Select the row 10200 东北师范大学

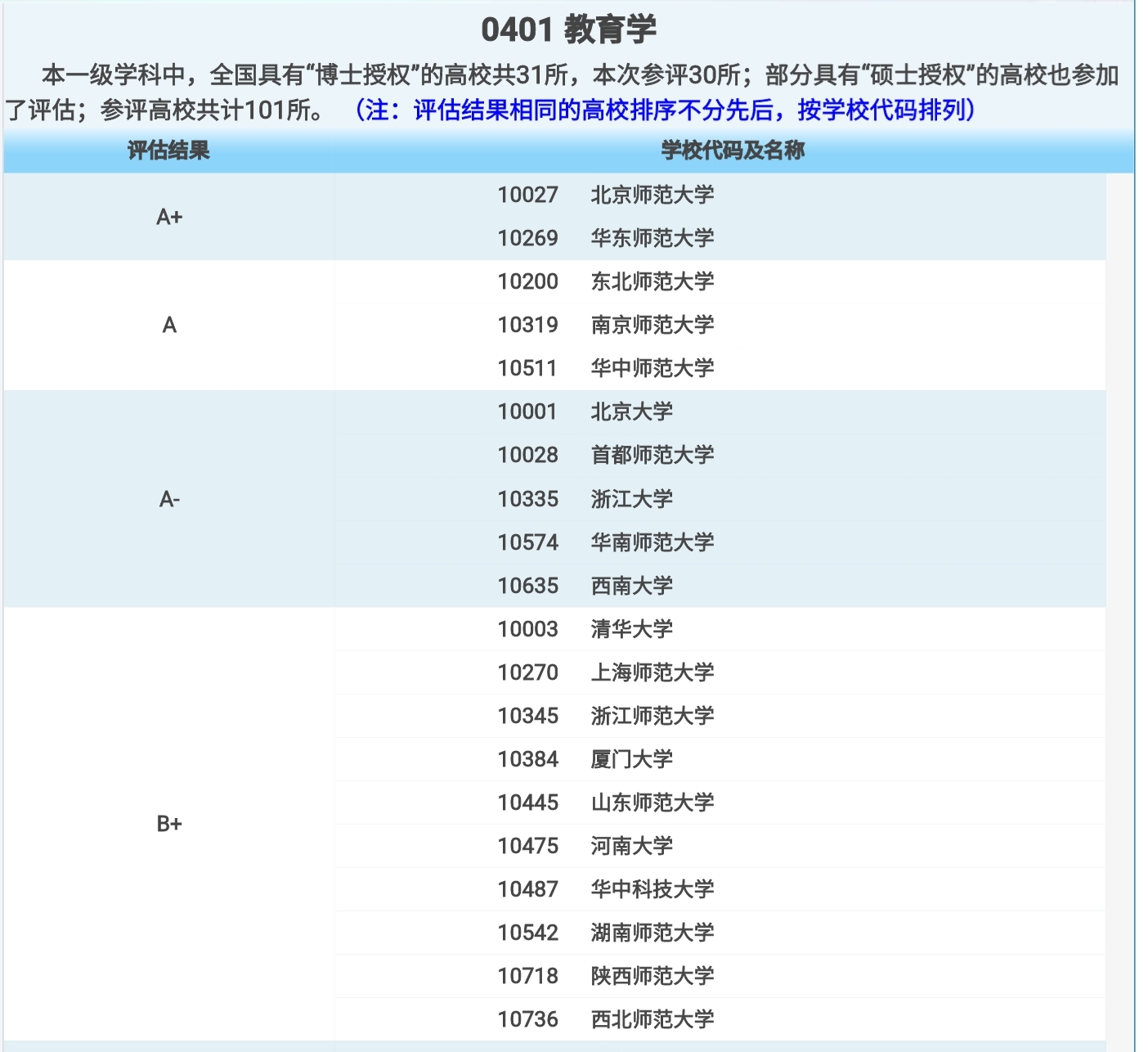pyautogui.click(x=720, y=281)
